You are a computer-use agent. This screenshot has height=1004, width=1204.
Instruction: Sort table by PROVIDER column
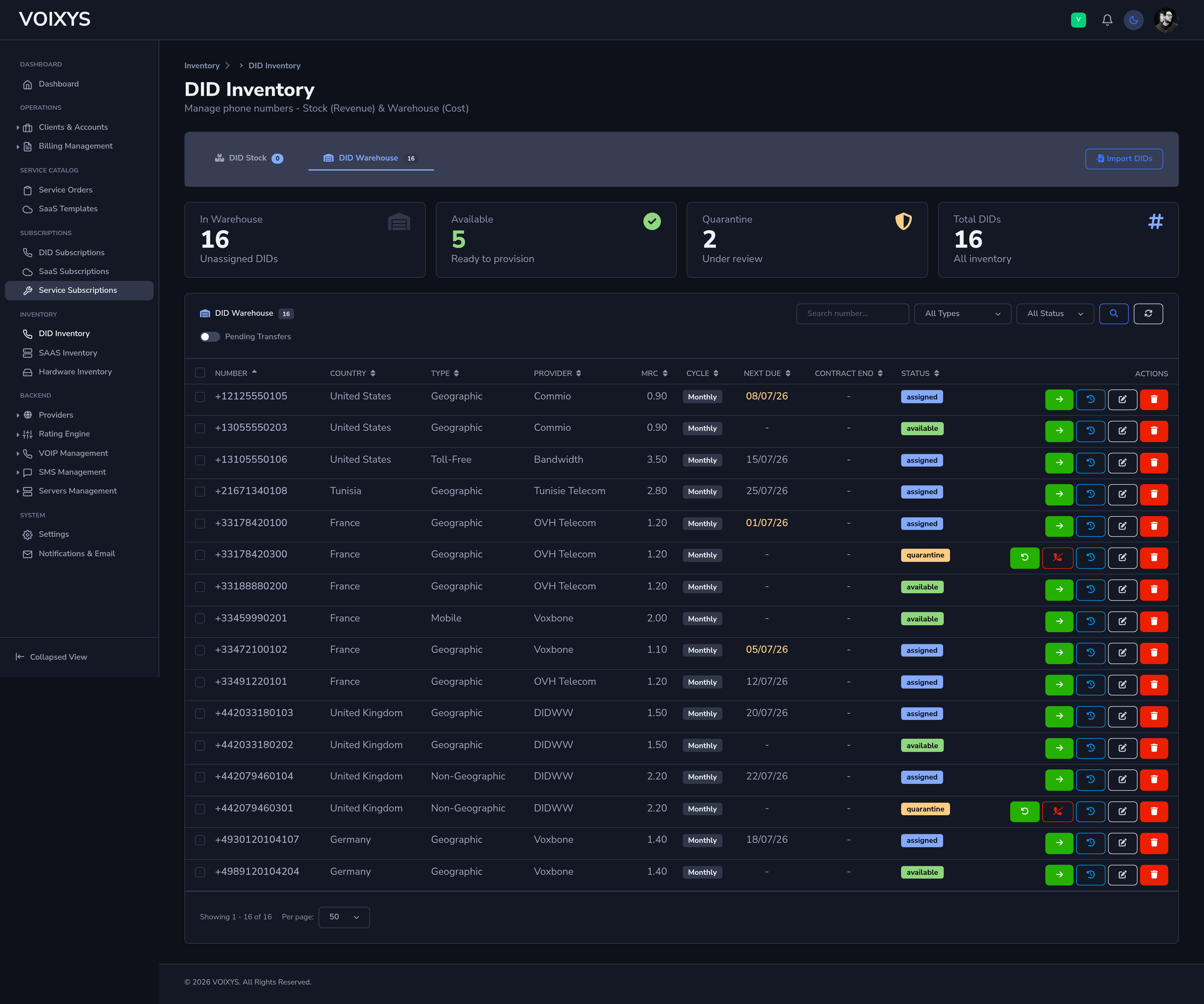coord(557,373)
